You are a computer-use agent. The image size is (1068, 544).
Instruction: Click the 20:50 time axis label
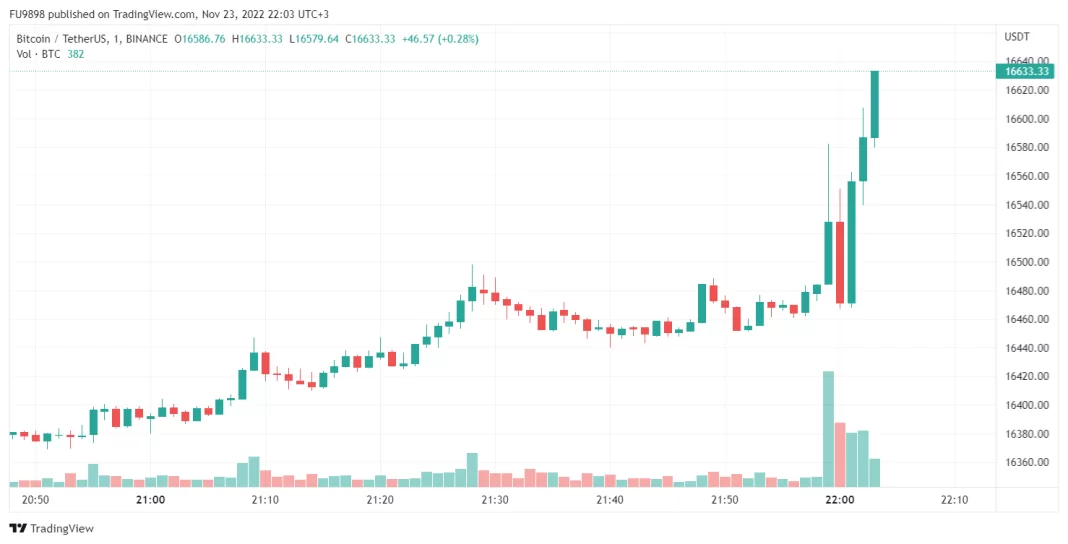click(35, 500)
